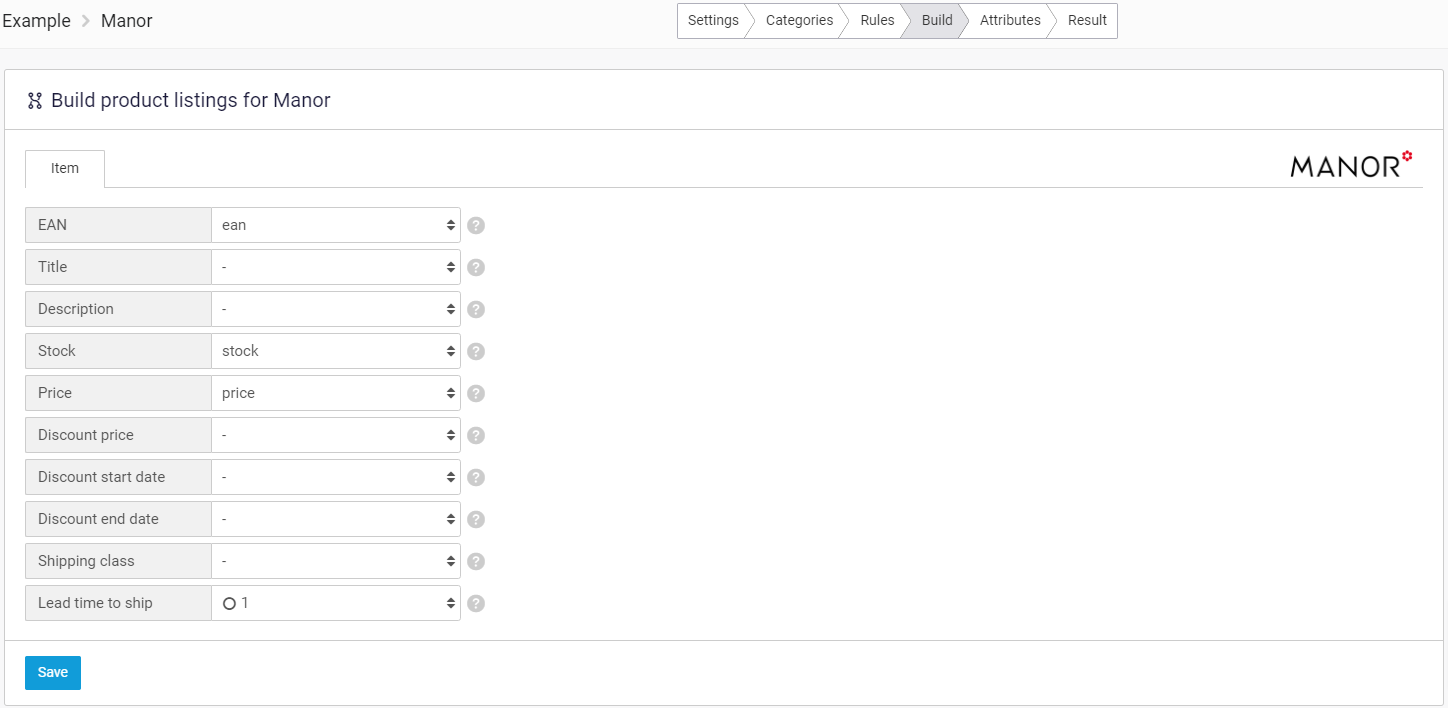Change the EAN mapping selection
1448x708 pixels.
point(335,225)
